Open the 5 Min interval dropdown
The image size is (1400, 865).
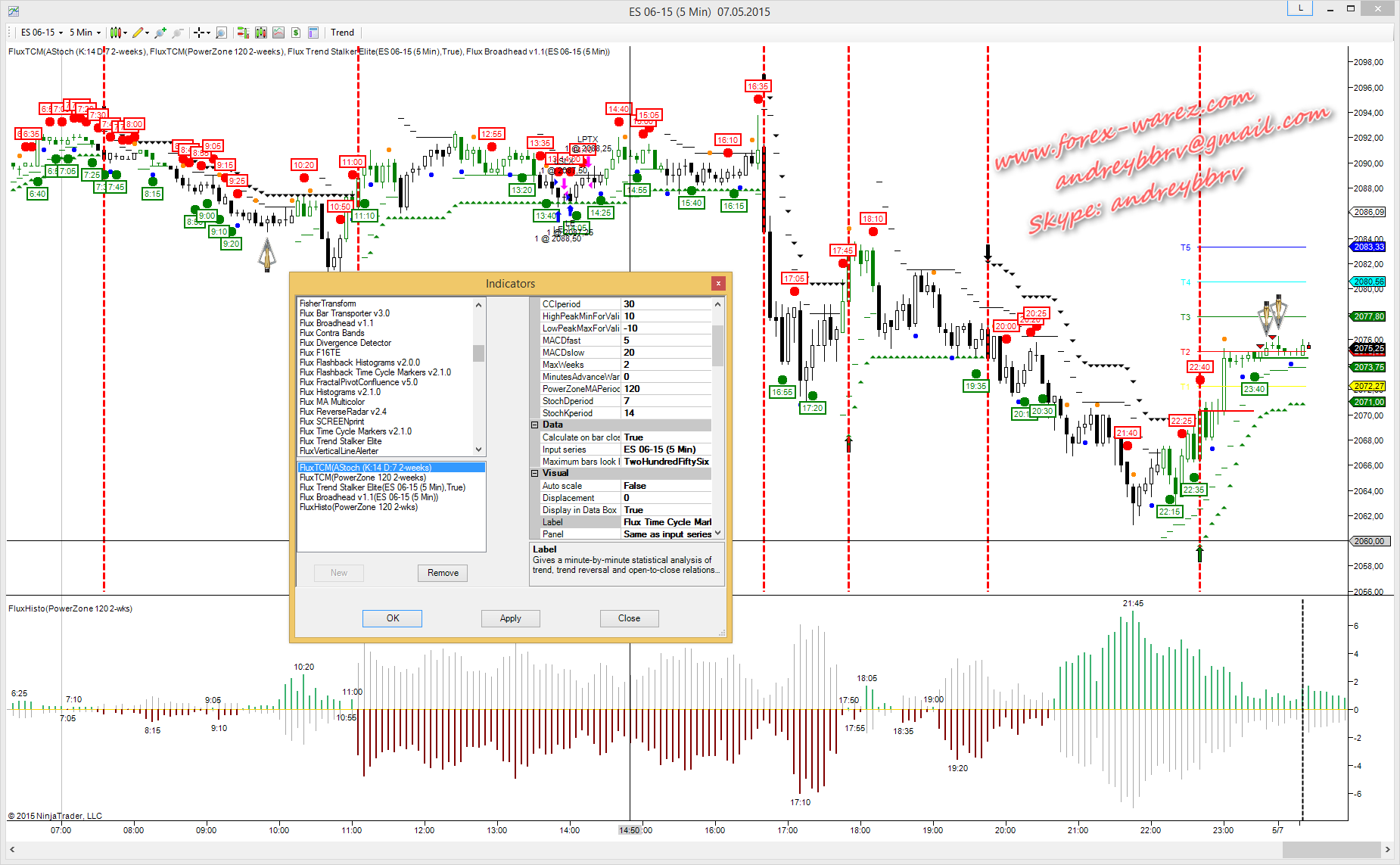click(x=85, y=33)
